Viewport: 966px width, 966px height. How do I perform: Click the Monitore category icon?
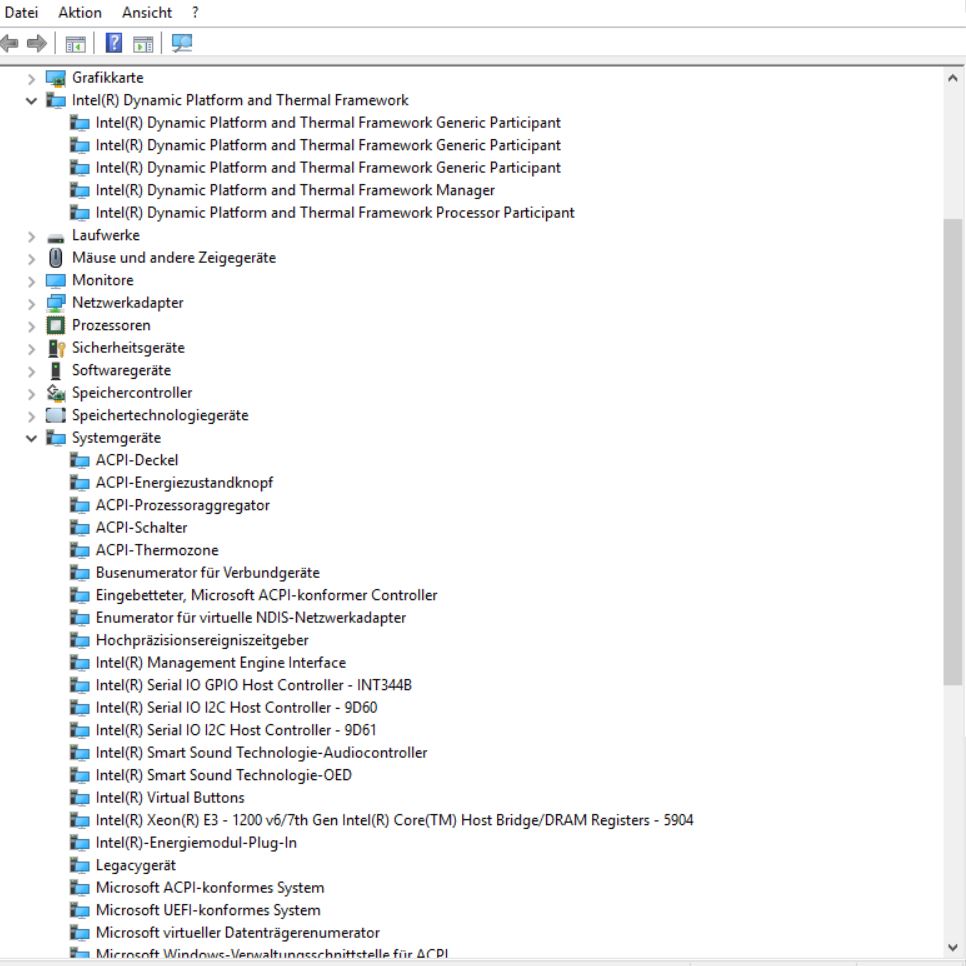click(55, 281)
